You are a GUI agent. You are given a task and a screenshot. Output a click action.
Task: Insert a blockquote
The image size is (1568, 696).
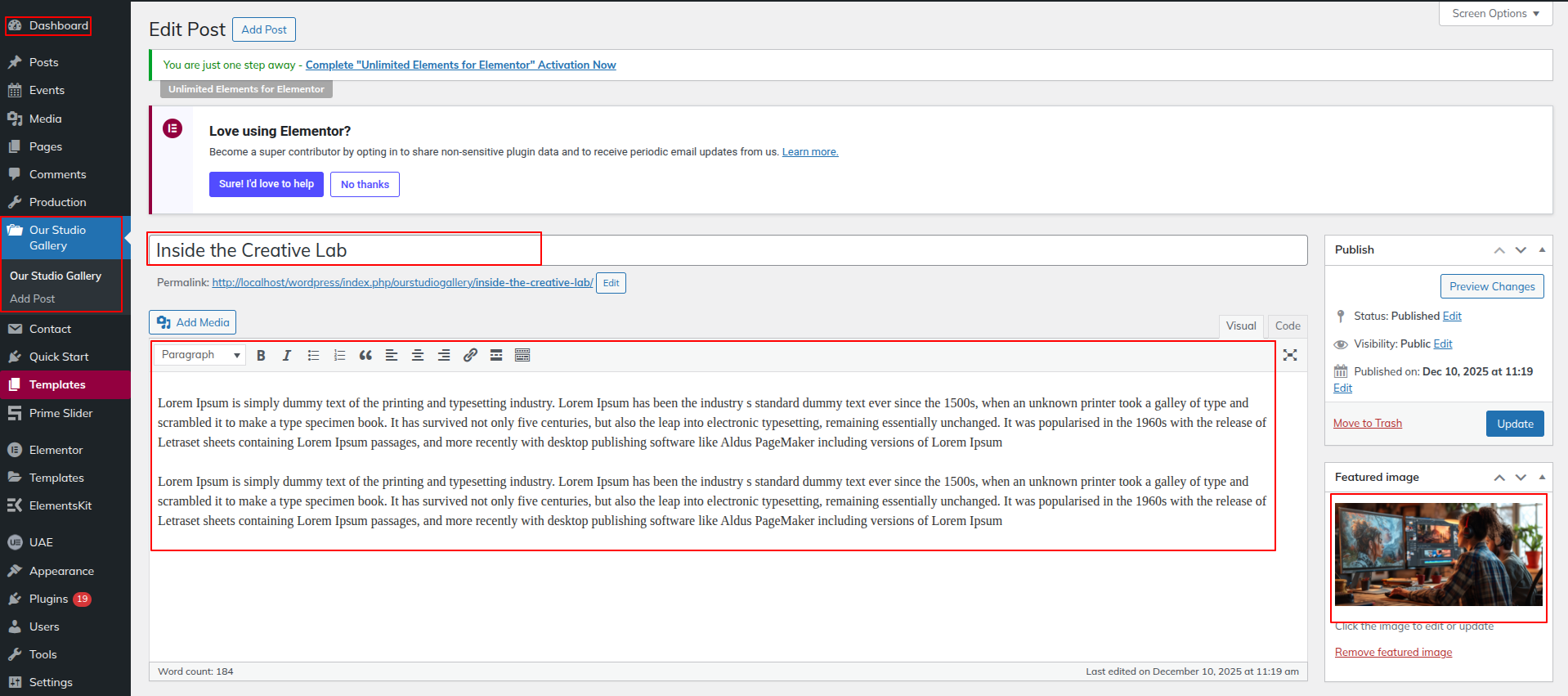click(x=365, y=355)
